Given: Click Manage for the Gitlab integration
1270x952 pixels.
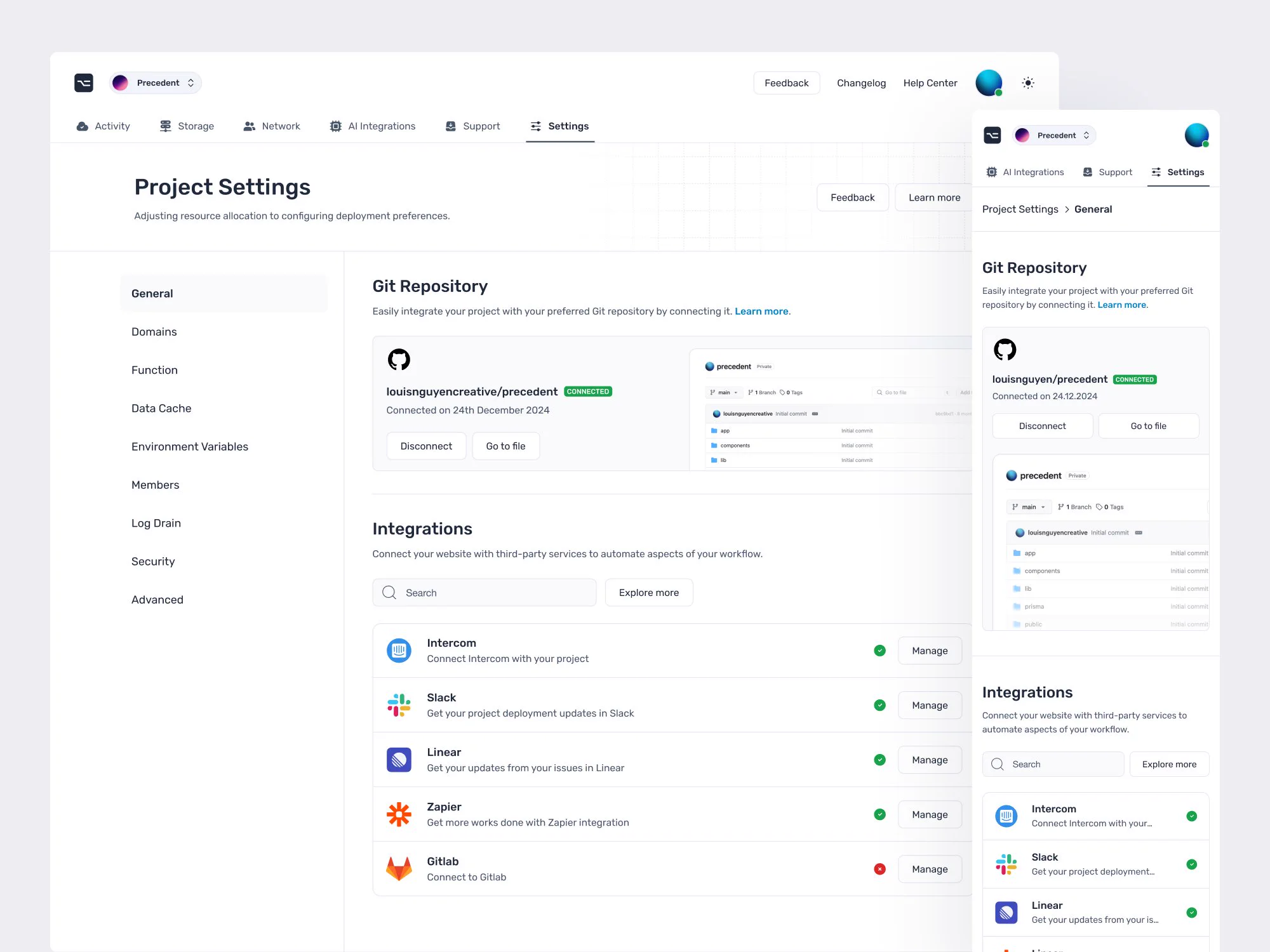Looking at the screenshot, I should (x=930, y=869).
